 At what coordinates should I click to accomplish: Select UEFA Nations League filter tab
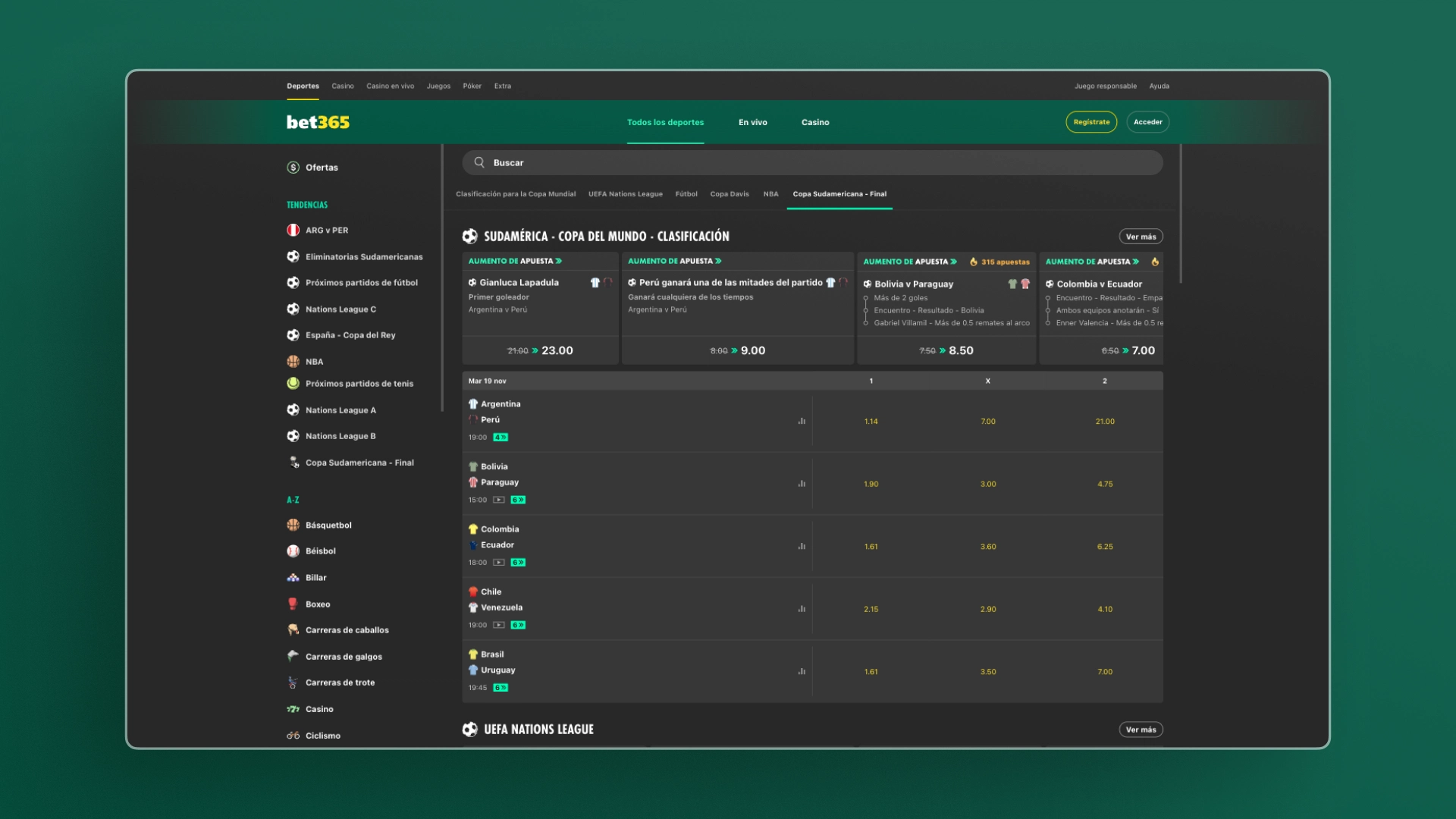coord(626,194)
